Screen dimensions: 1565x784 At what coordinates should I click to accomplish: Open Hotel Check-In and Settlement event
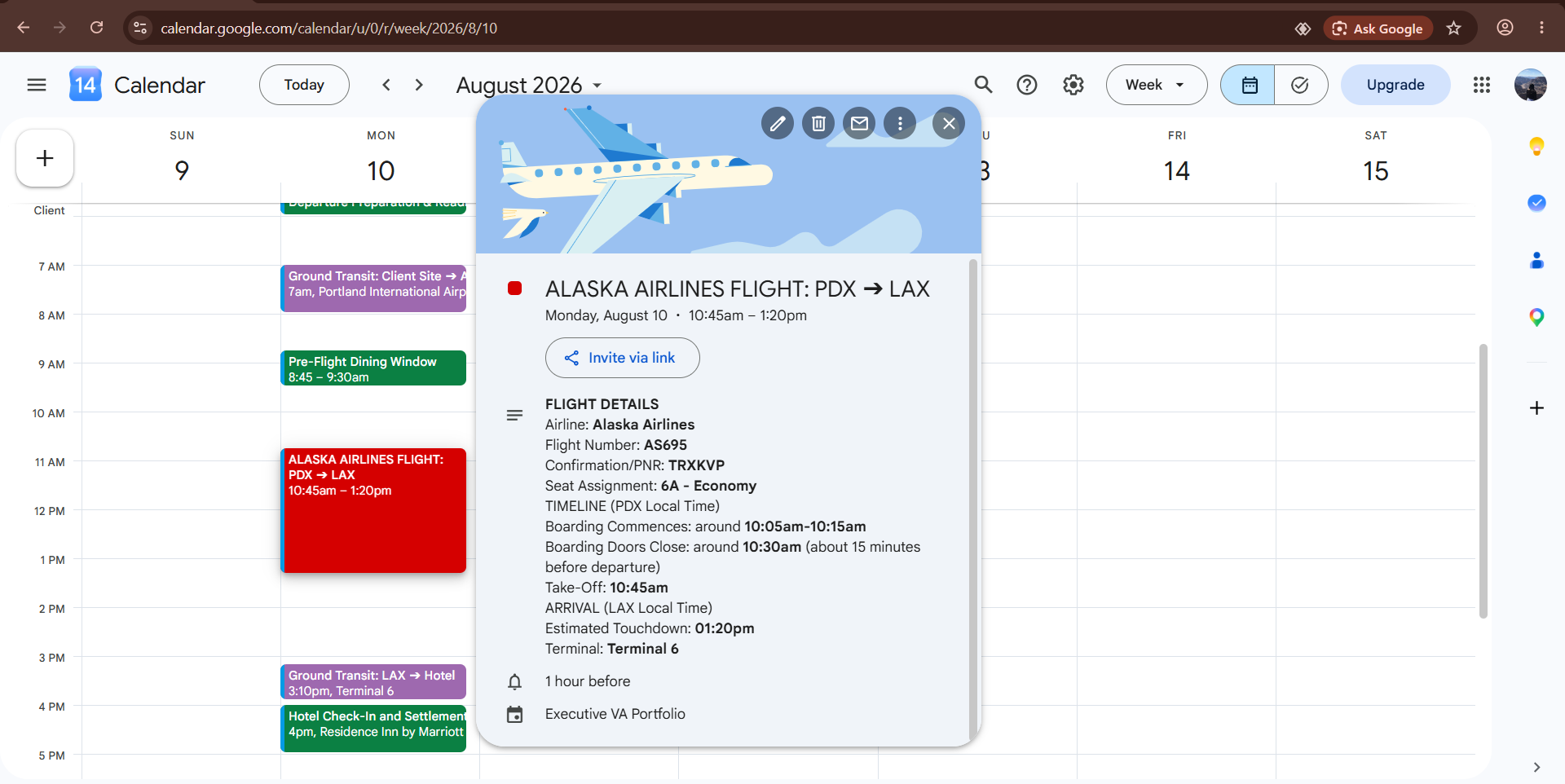[x=373, y=729]
